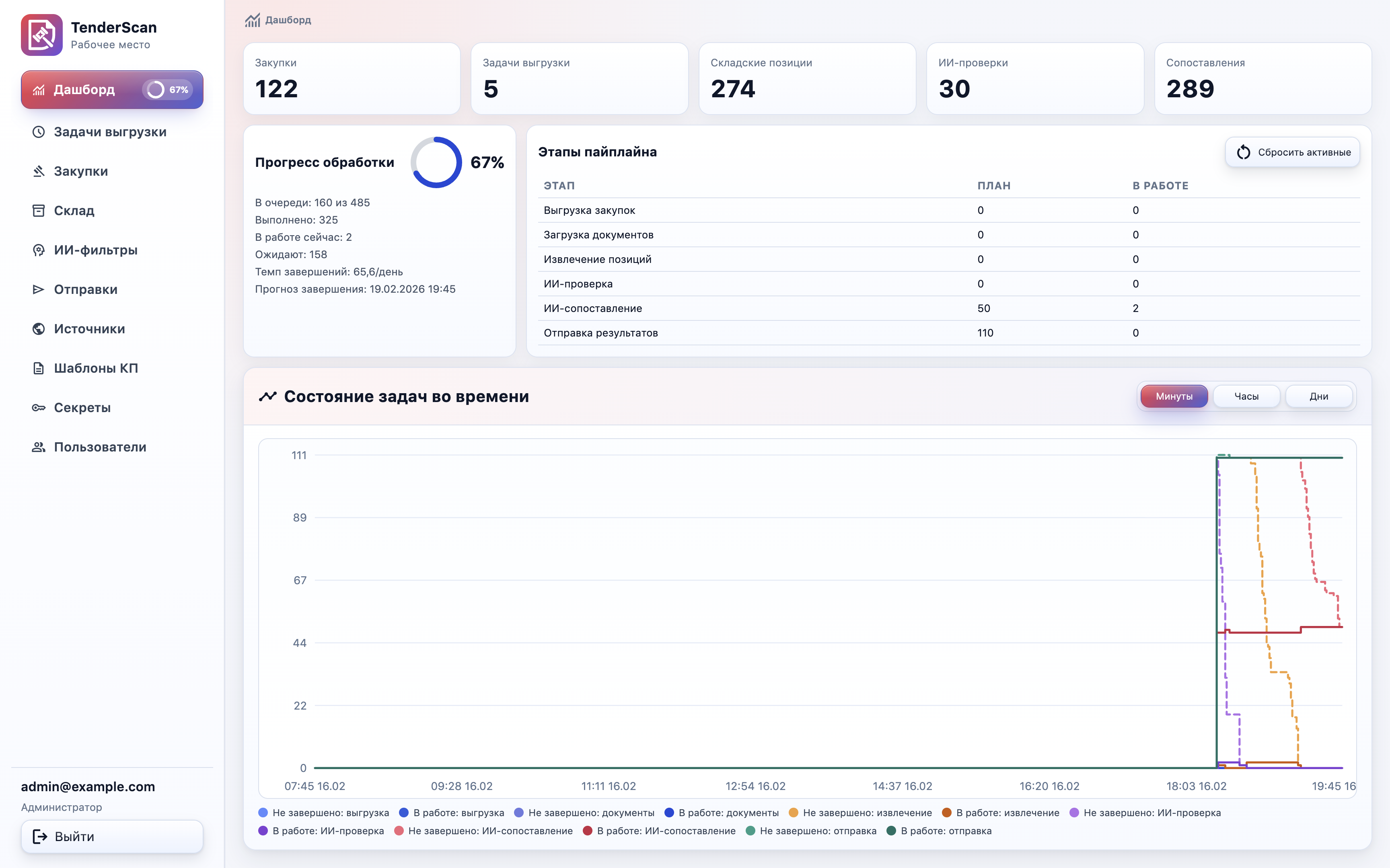The width and height of the screenshot is (1390, 868).
Task: Switch the chart to Дни view
Action: click(x=1319, y=396)
